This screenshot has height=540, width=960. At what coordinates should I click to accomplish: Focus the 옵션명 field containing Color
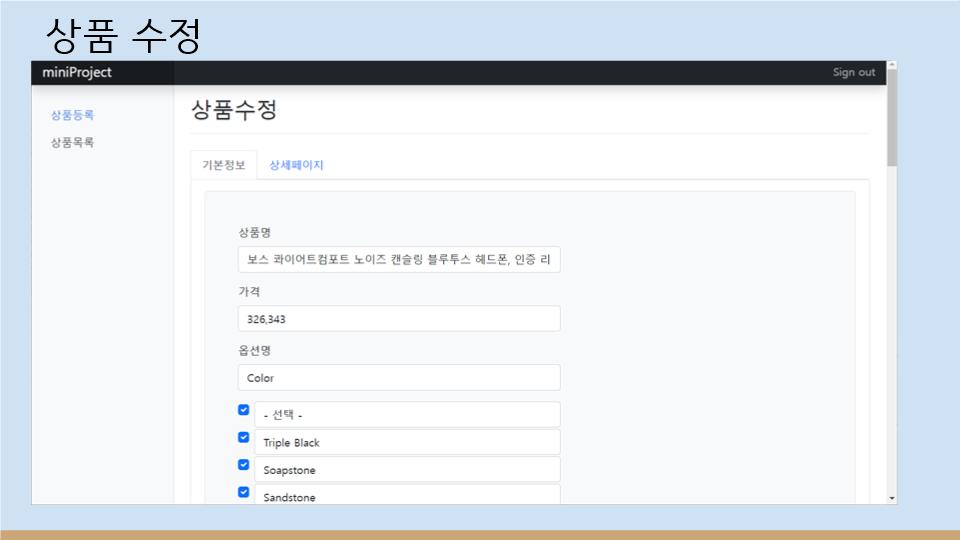[x=399, y=378]
